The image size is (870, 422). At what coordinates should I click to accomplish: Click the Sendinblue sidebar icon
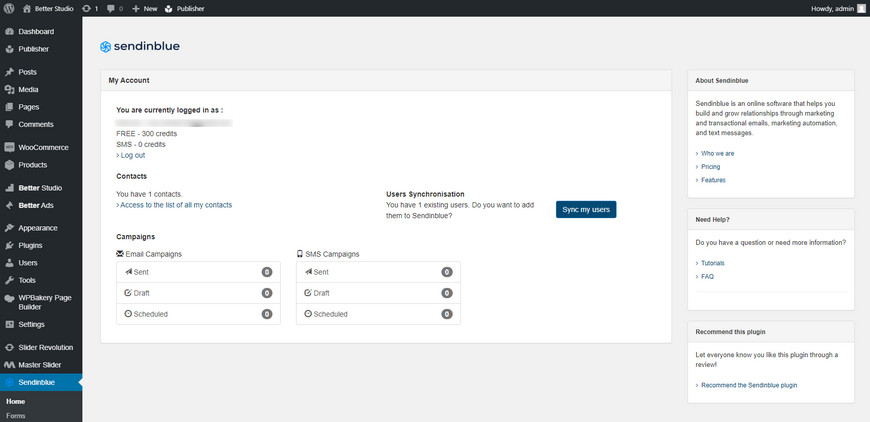coord(9,382)
